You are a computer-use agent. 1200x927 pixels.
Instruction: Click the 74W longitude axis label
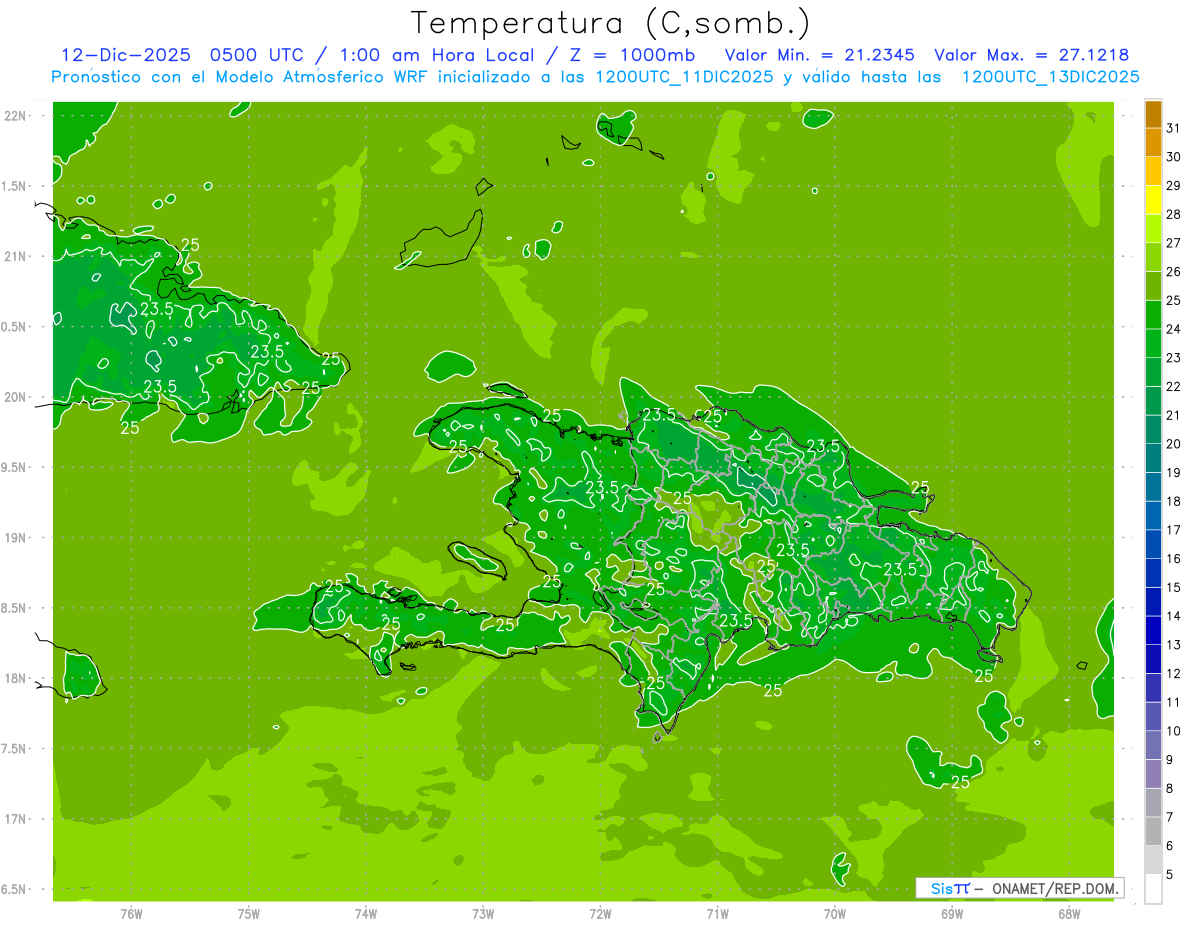365,914
